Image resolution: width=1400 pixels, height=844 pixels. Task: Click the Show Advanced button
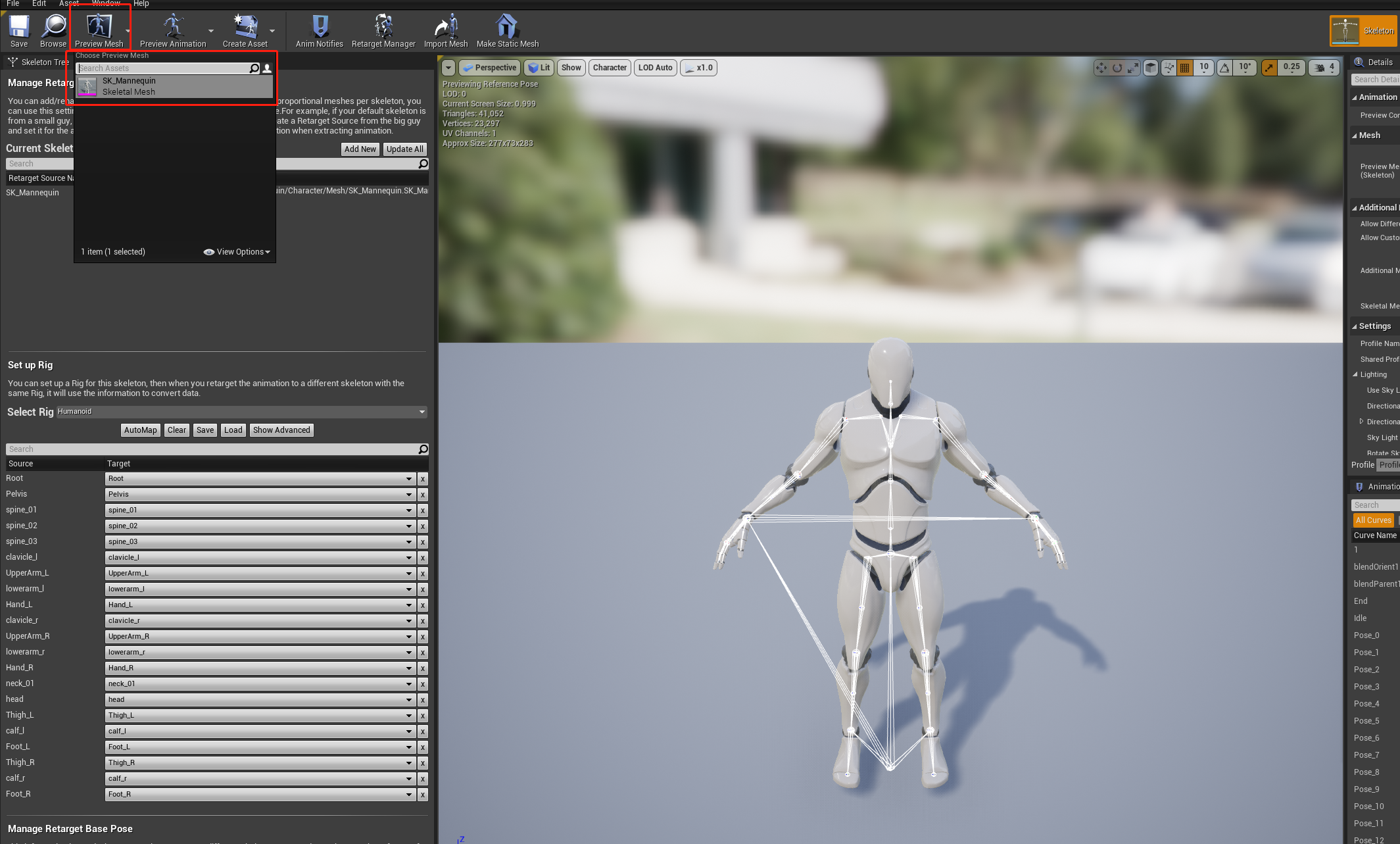281,430
